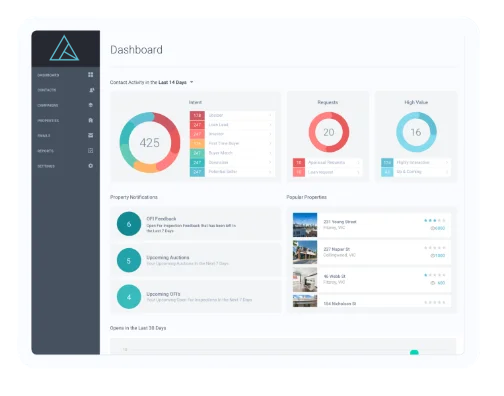Click the views eye icon for 46 Webb St
The image size is (504, 396).
433,283
